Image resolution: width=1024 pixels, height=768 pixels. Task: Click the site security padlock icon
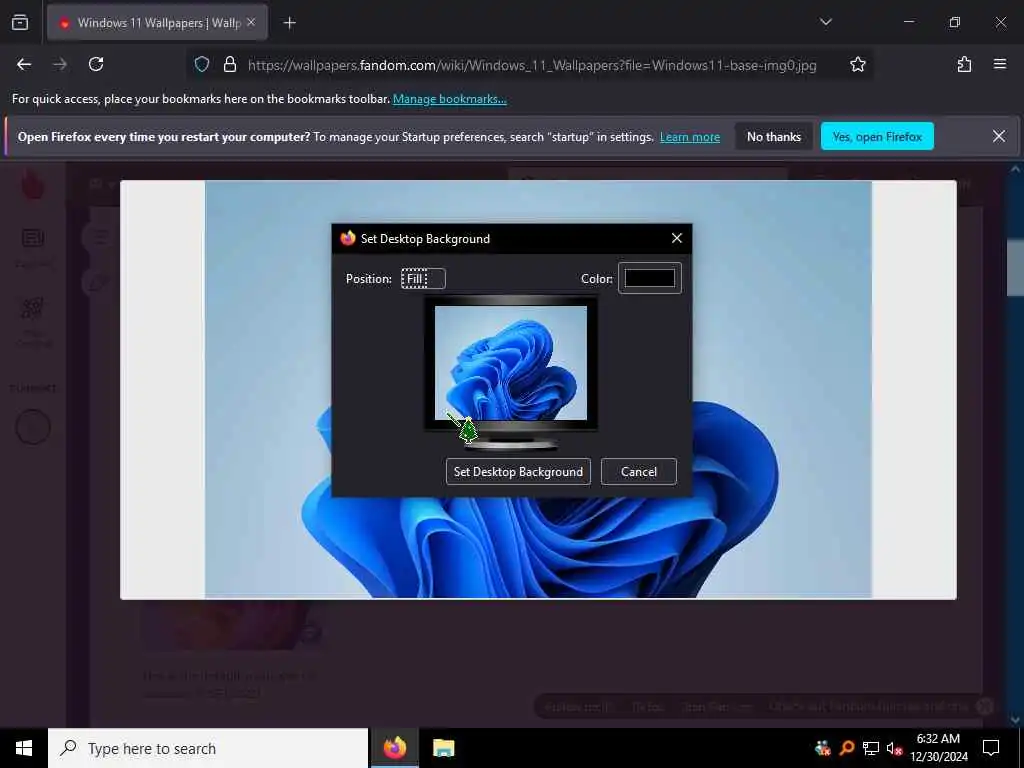[x=230, y=65]
